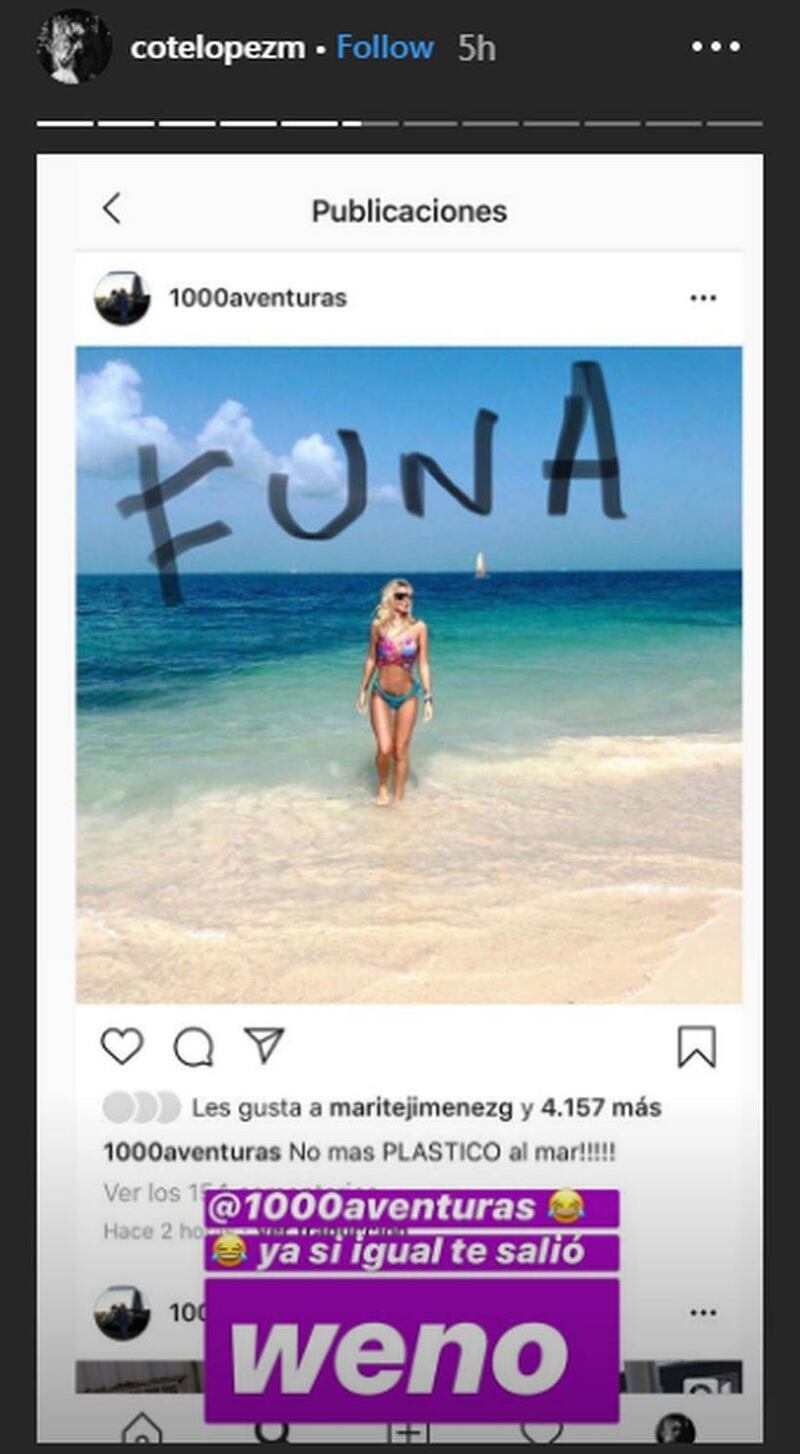Open the cotelopezm username link
The image size is (800, 1454).
pos(217,47)
